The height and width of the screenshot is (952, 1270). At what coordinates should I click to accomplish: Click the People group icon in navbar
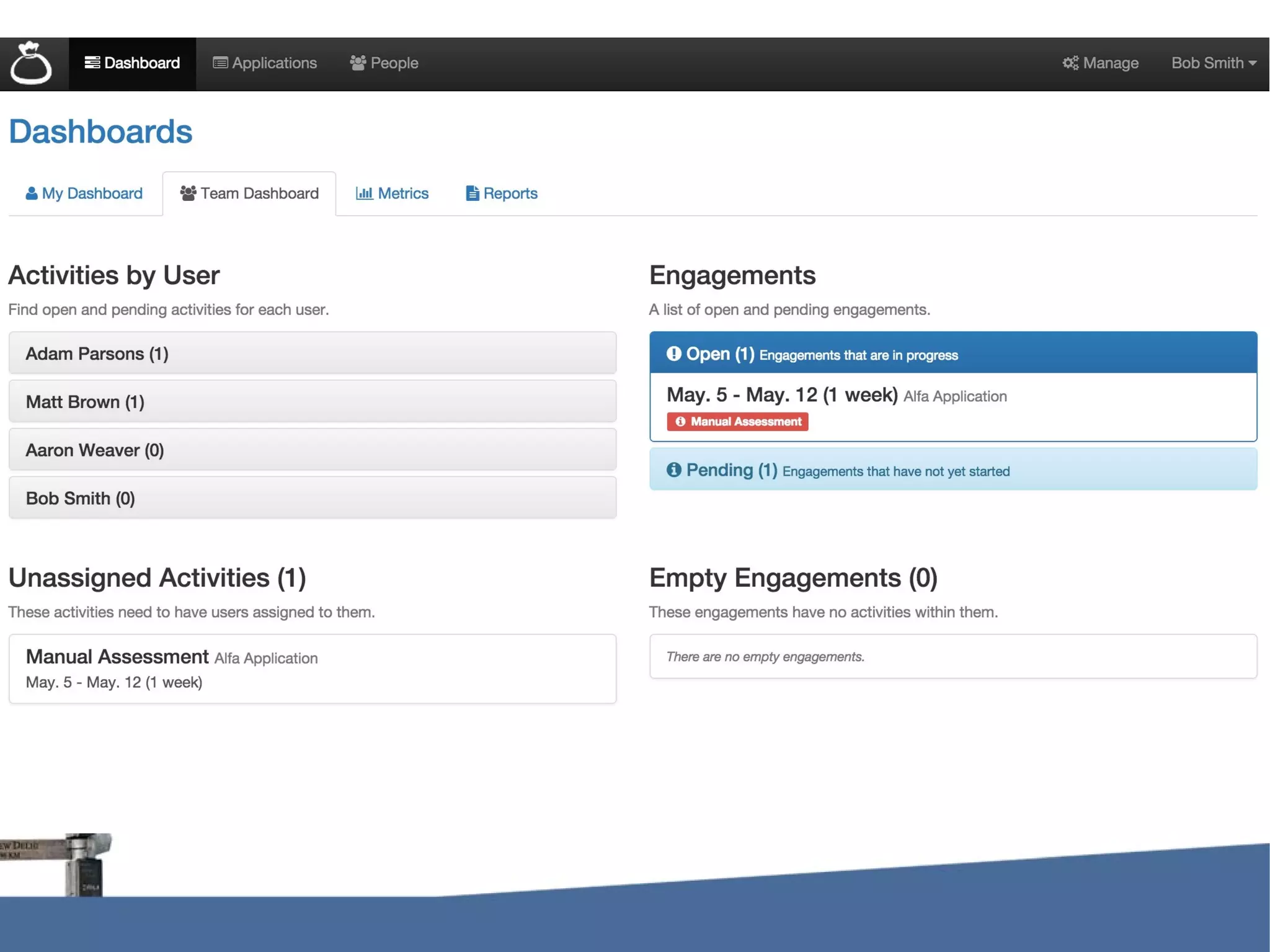(358, 63)
